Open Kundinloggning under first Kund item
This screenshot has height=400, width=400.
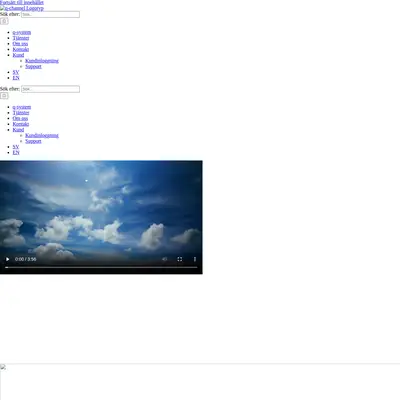(x=42, y=61)
